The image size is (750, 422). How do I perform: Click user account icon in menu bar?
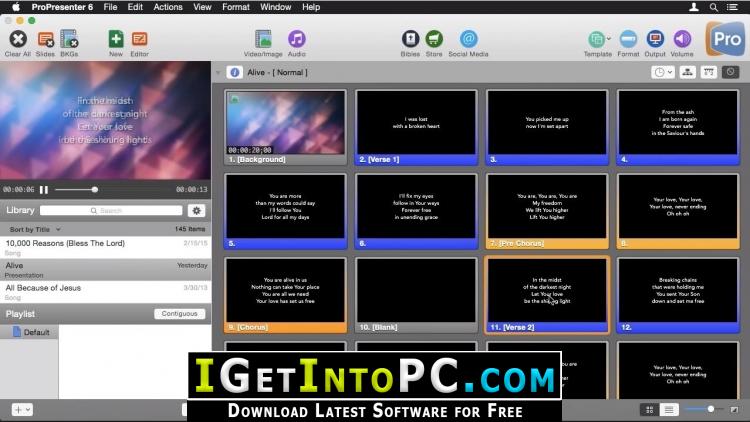(694, 7)
